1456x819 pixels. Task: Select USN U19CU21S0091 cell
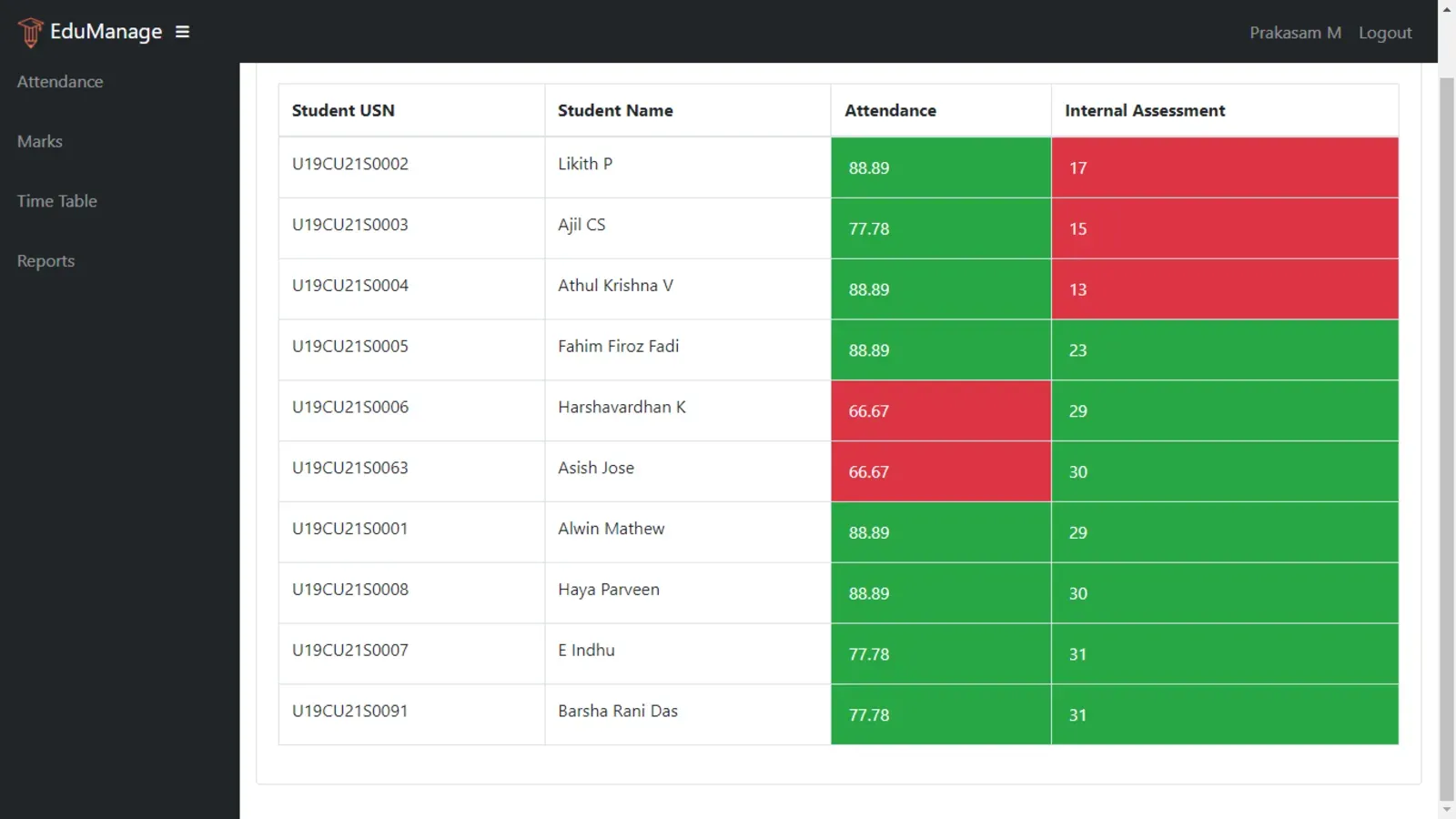coord(349,711)
